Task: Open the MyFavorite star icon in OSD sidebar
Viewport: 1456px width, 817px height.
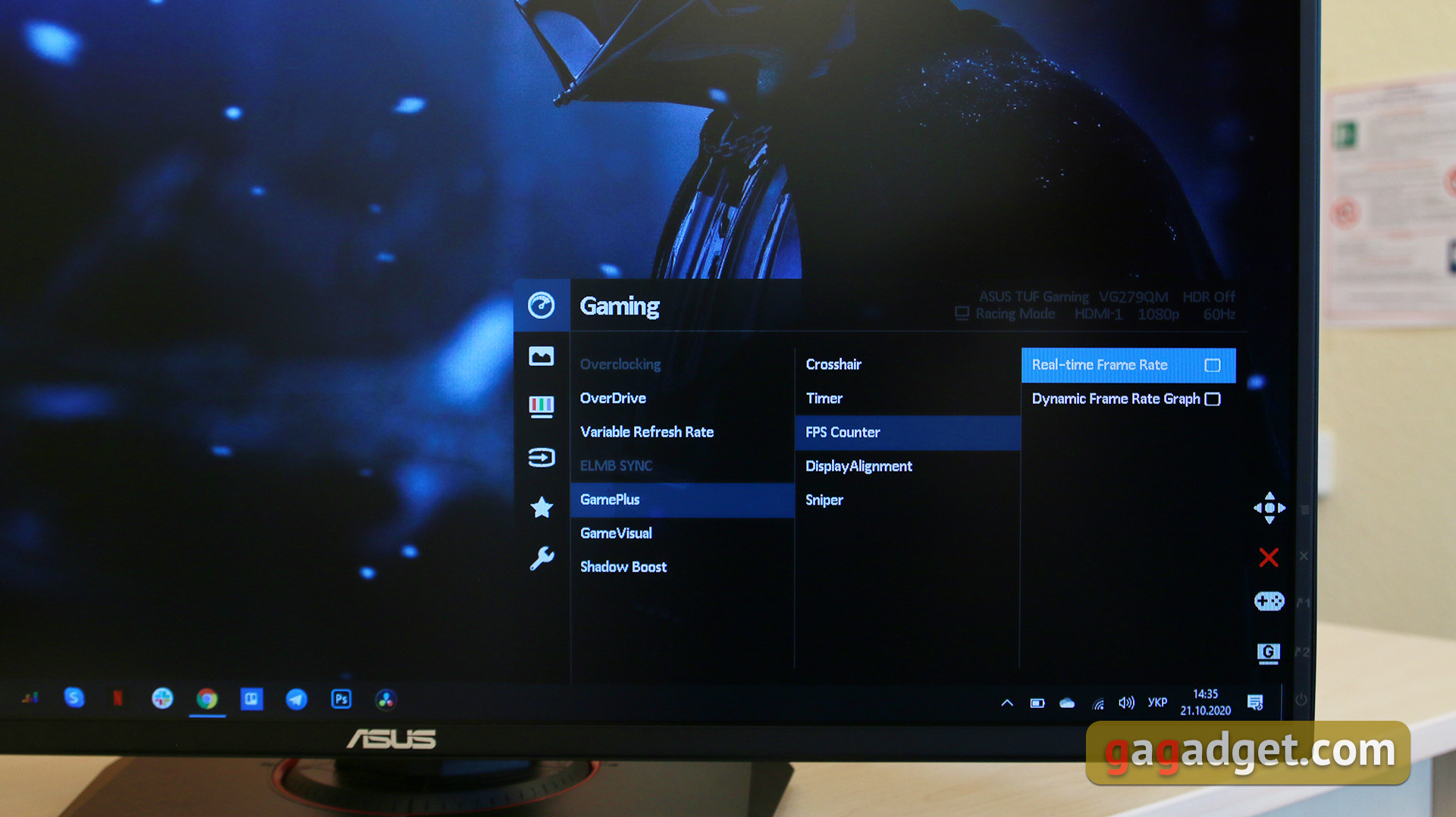Action: (x=541, y=507)
